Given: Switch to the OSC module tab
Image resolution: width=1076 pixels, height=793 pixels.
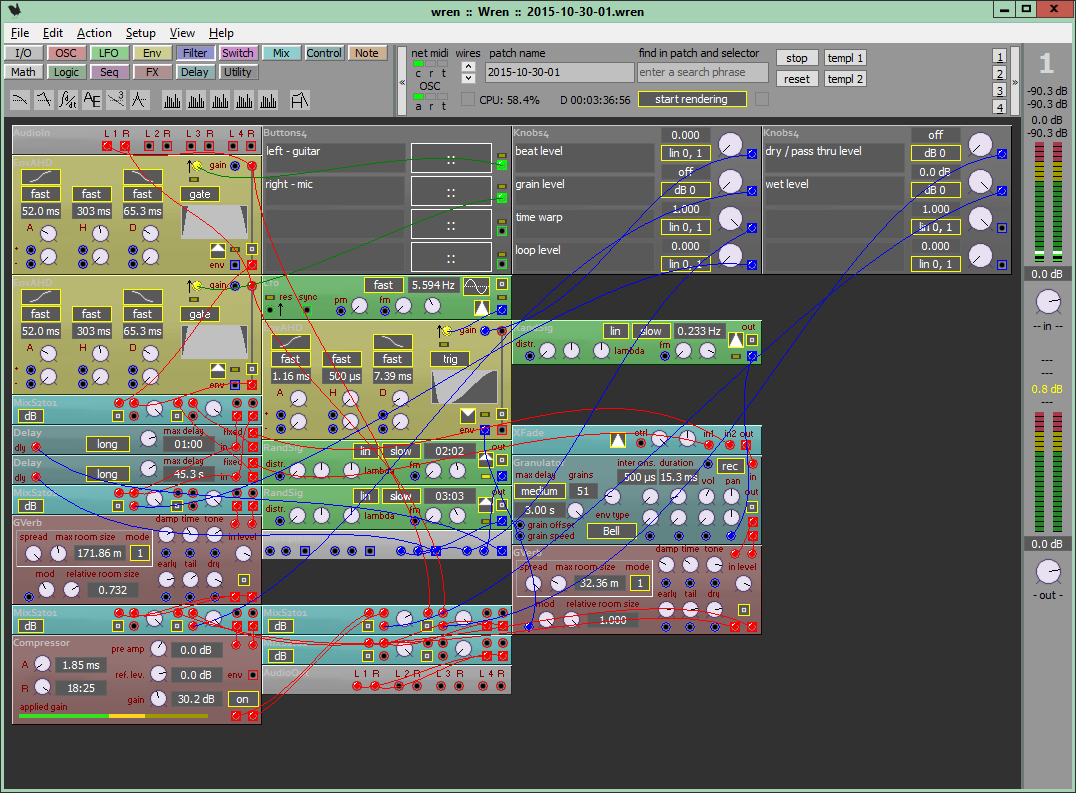Looking at the screenshot, I should pyautogui.click(x=66, y=53).
